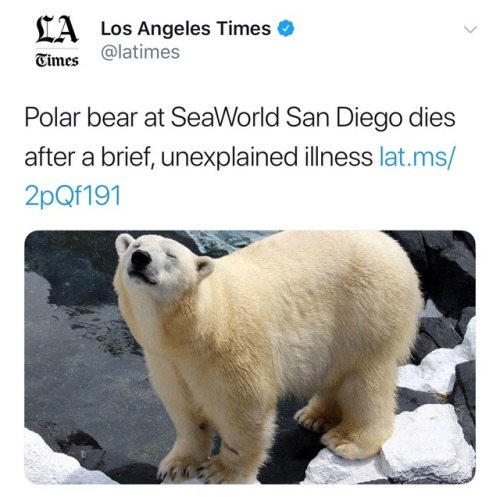This screenshot has height=497, width=500.
Task: Click the gothic "LA" letters in the avatar
Action: pos(57,30)
